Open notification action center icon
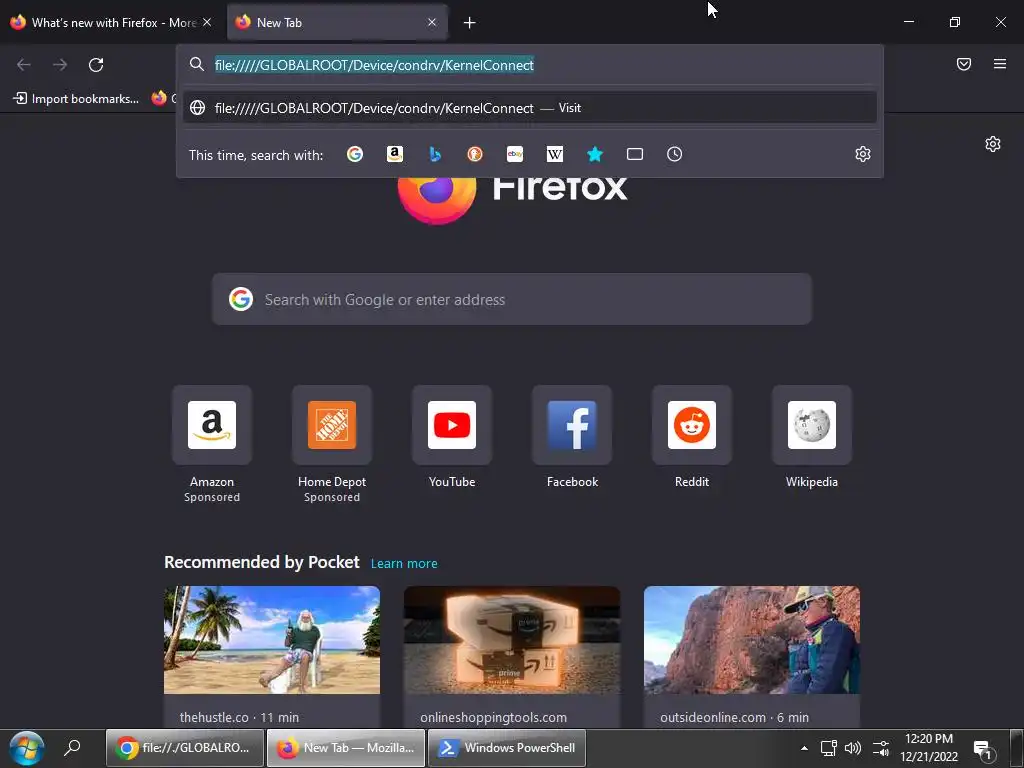 pos(983,750)
